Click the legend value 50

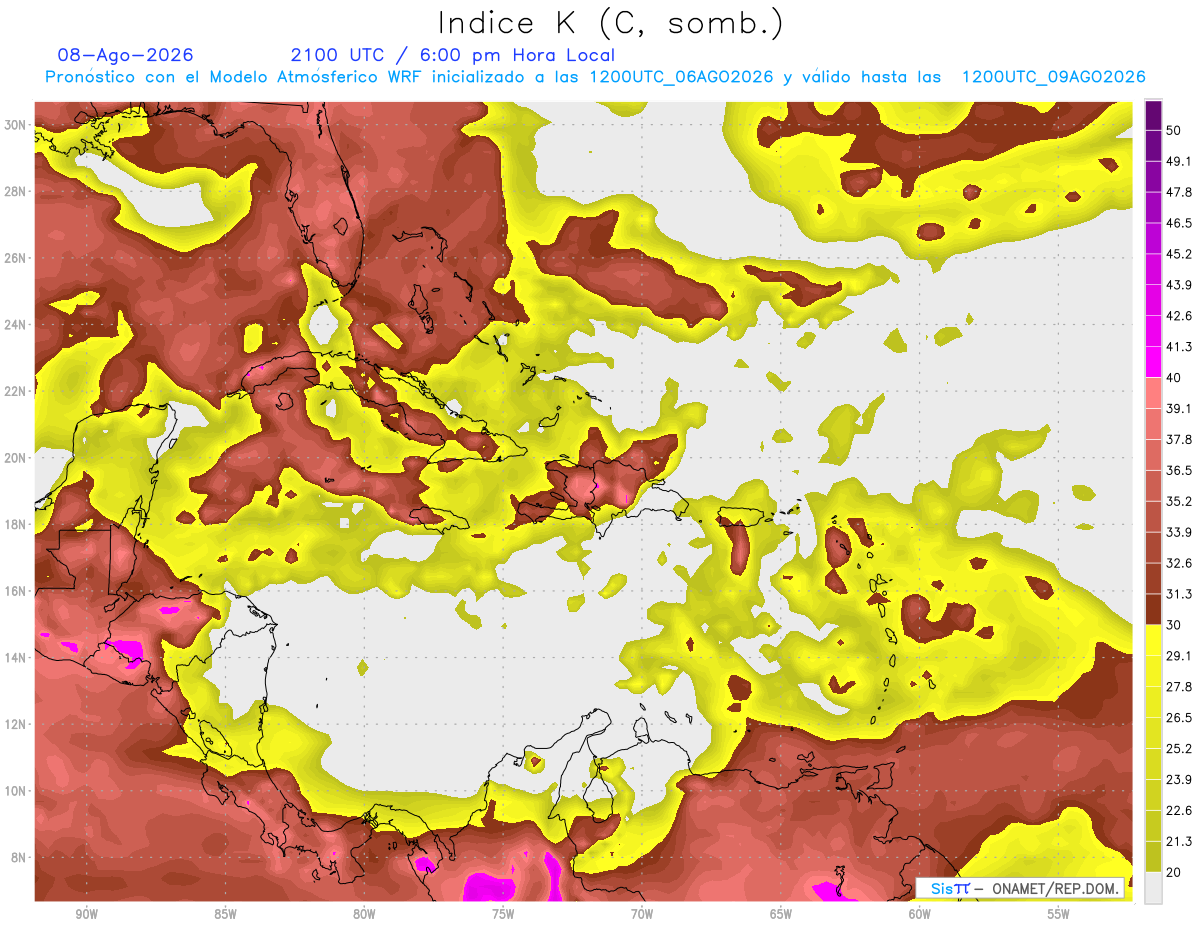(1175, 130)
